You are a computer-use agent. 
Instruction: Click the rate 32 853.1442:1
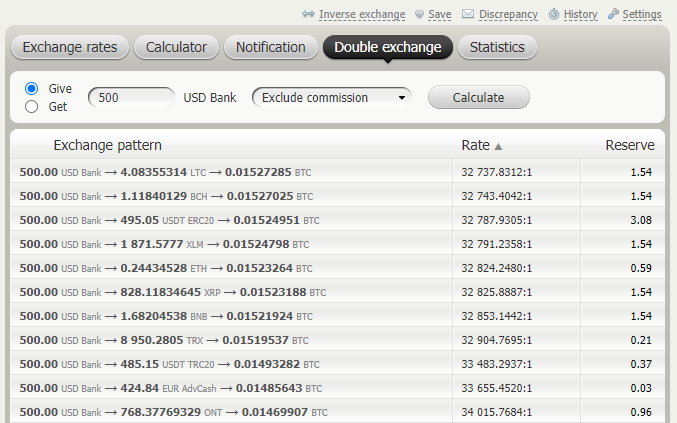tap(497, 316)
